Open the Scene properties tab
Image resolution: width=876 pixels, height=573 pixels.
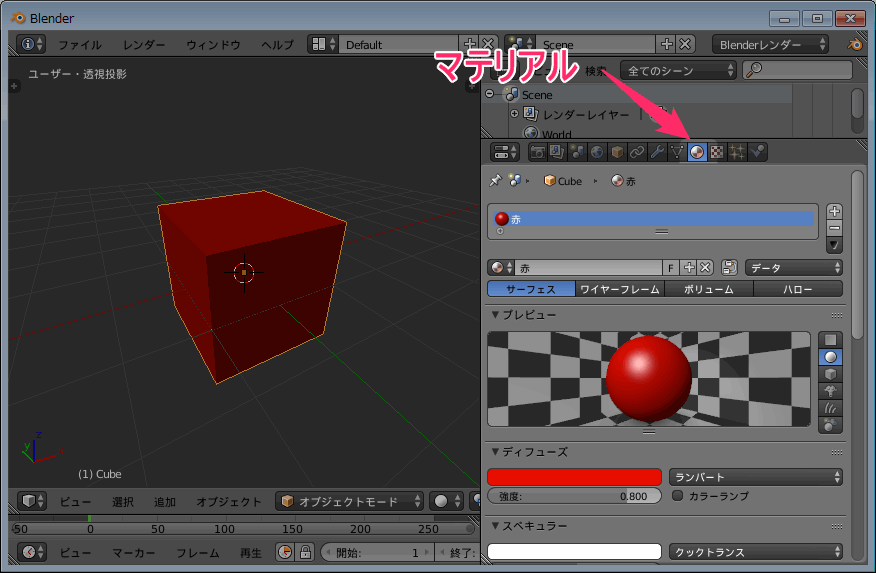tap(577, 152)
